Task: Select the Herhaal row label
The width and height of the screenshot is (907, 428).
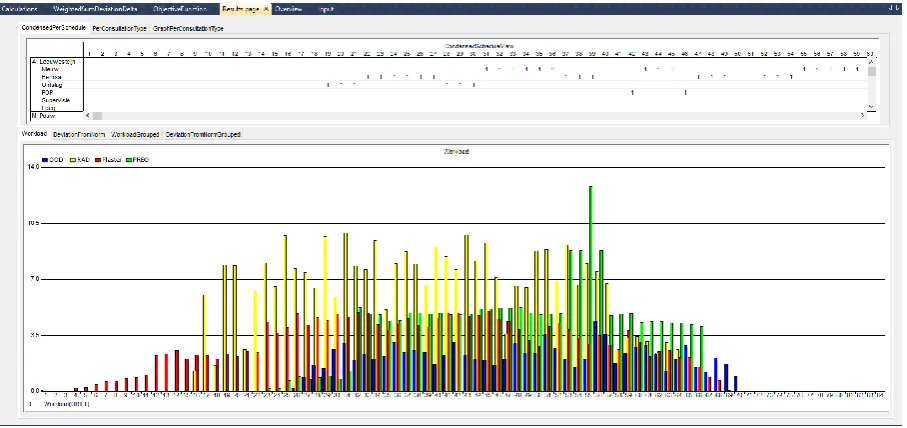Action: pos(51,76)
